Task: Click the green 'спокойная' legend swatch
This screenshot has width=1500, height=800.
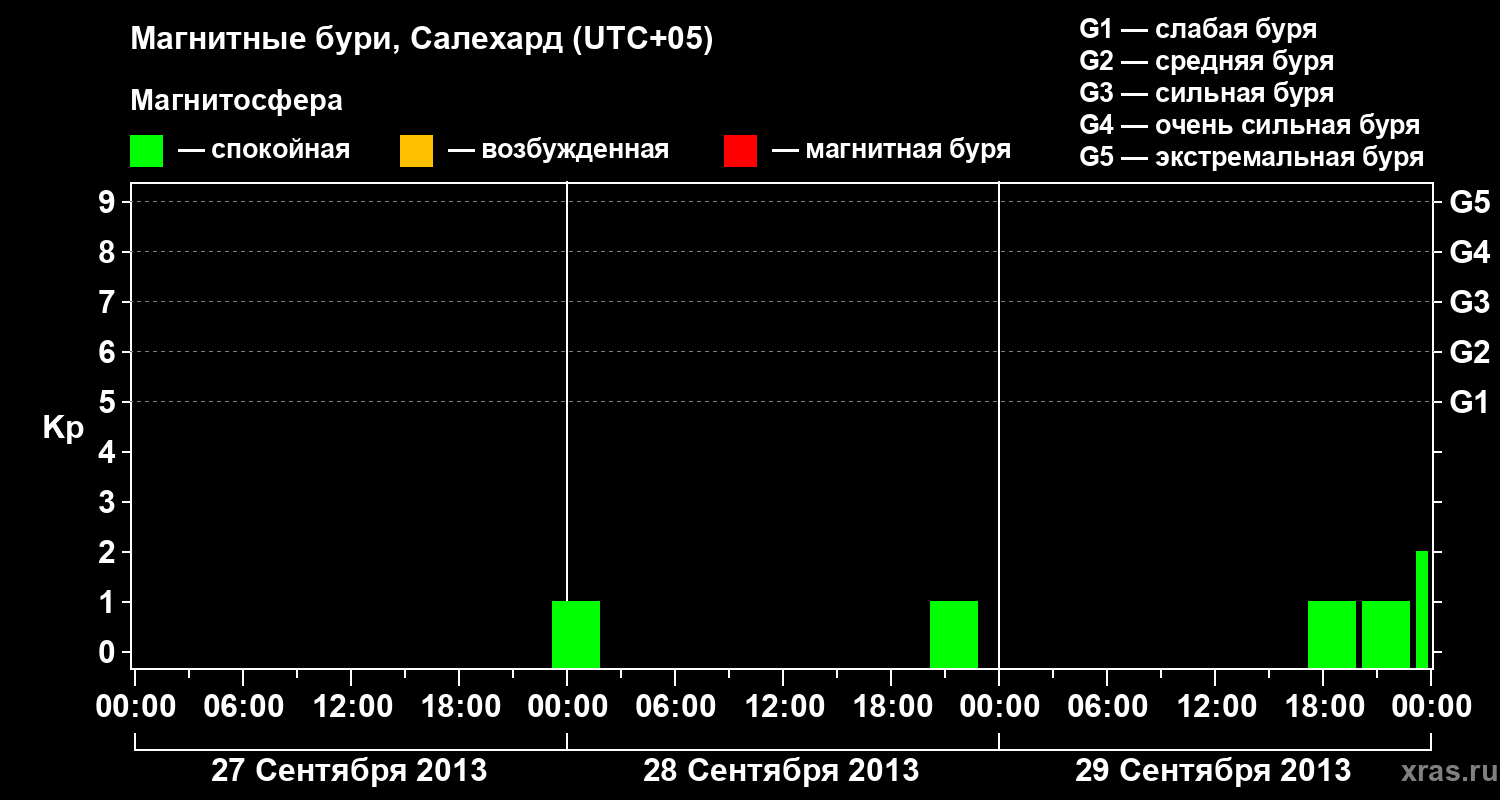Action: [x=146, y=151]
